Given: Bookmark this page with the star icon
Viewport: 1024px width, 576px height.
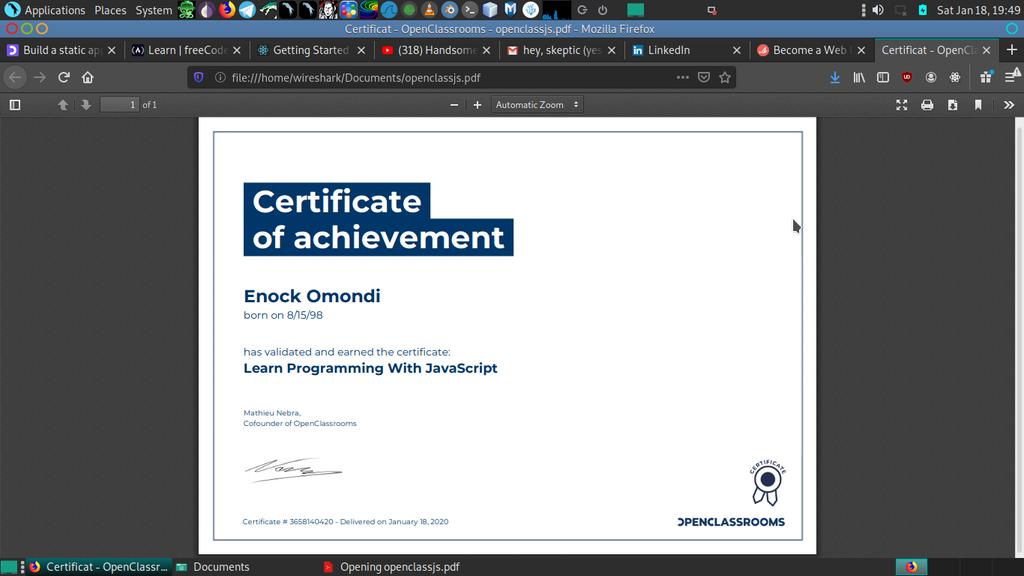Looking at the screenshot, I should tap(726, 77).
